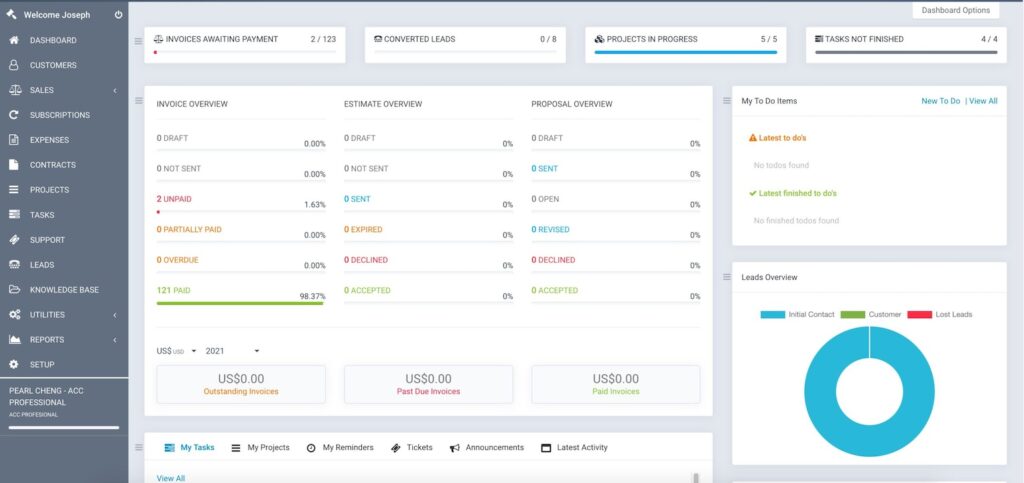Click drag handle icon beside Leads Overview
Viewport: 1024px width, 483px height.
726,277
